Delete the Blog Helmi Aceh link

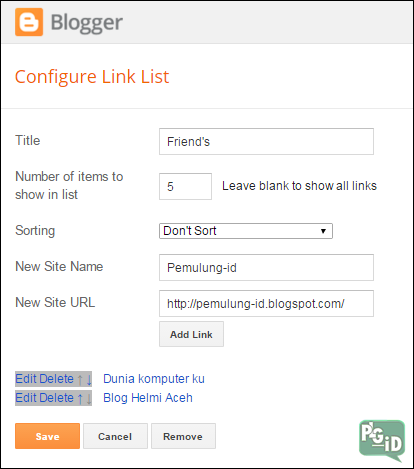pos(56,398)
